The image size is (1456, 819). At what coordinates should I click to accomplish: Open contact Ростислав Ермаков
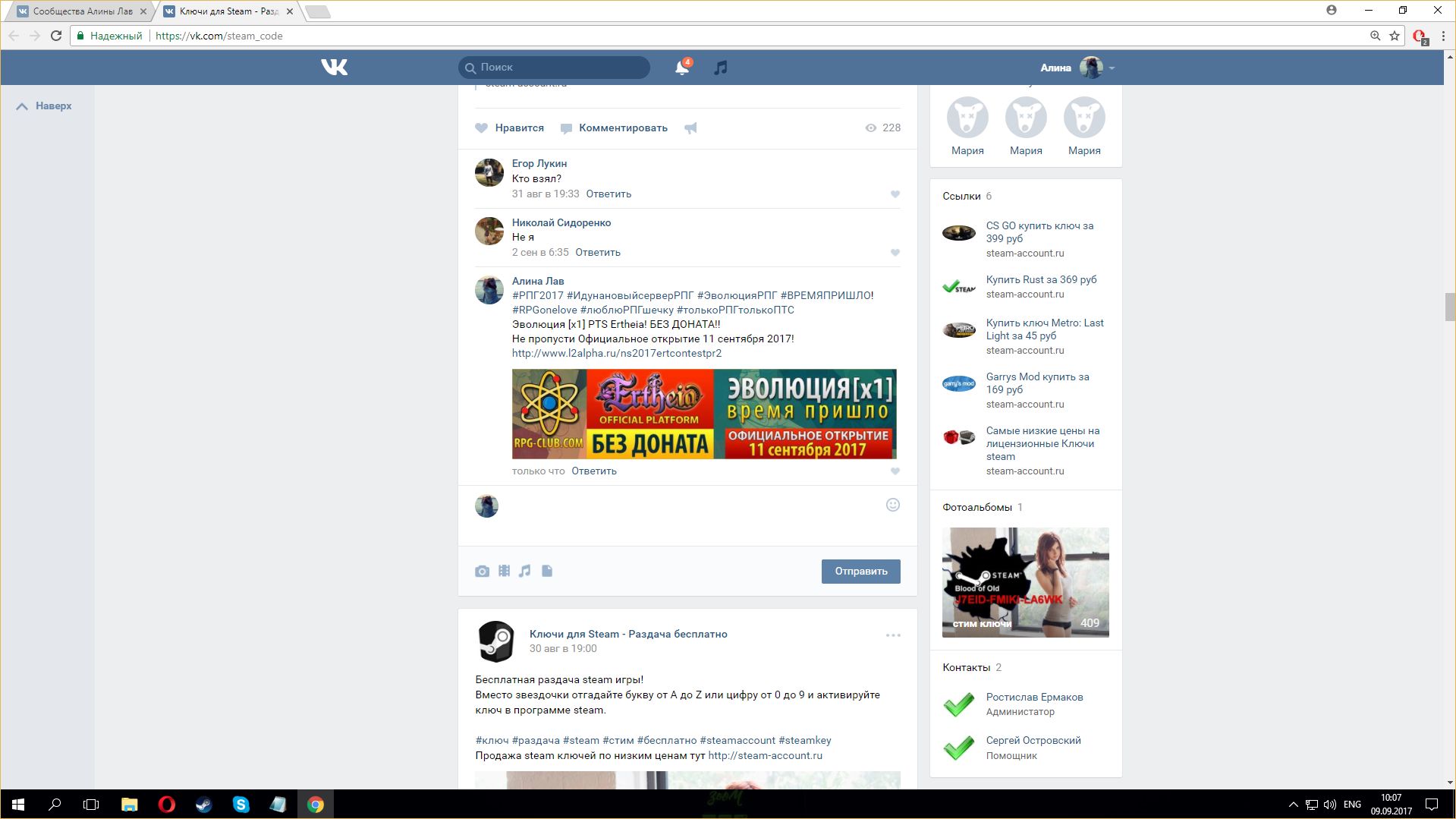click(x=1034, y=698)
